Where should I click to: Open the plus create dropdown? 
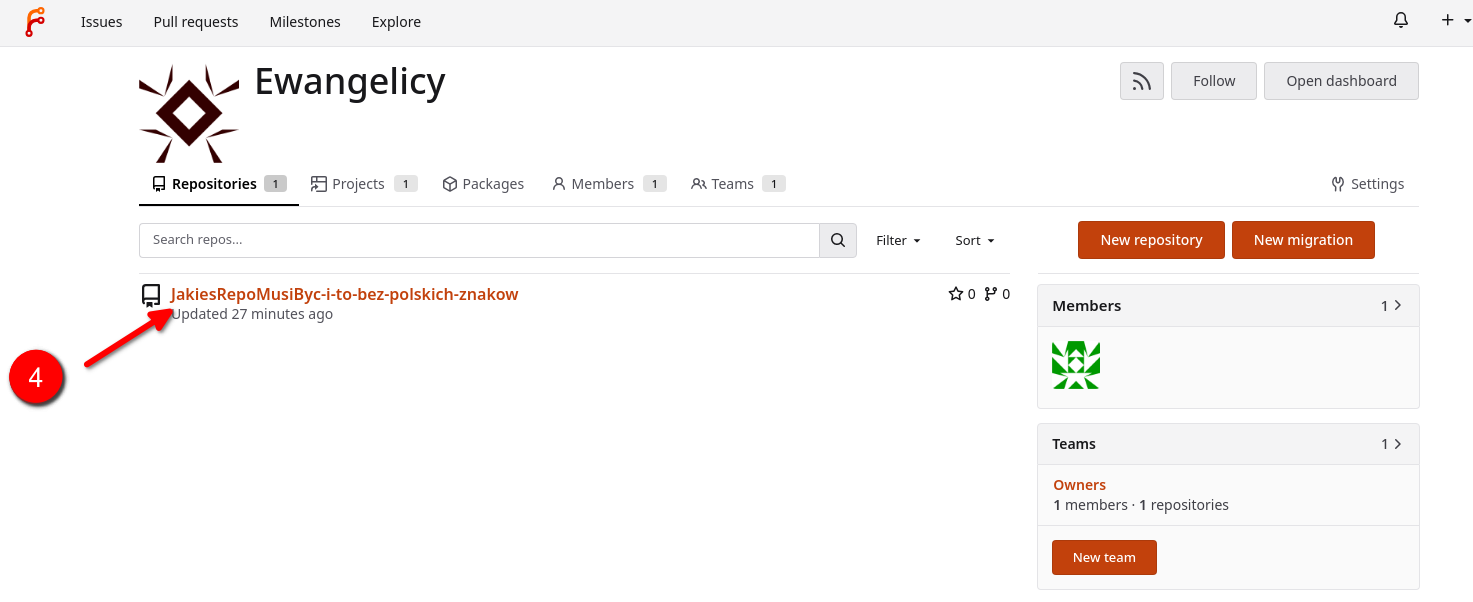click(x=1455, y=20)
